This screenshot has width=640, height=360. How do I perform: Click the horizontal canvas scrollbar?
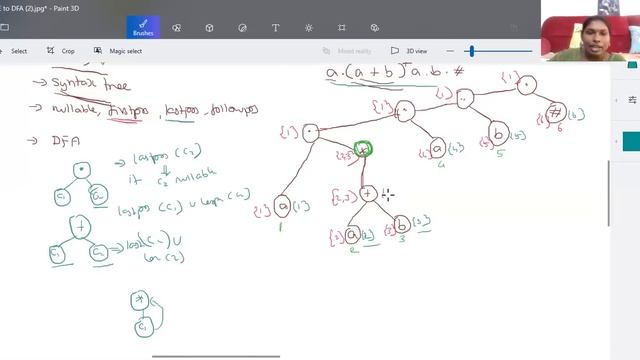[x=216, y=356]
